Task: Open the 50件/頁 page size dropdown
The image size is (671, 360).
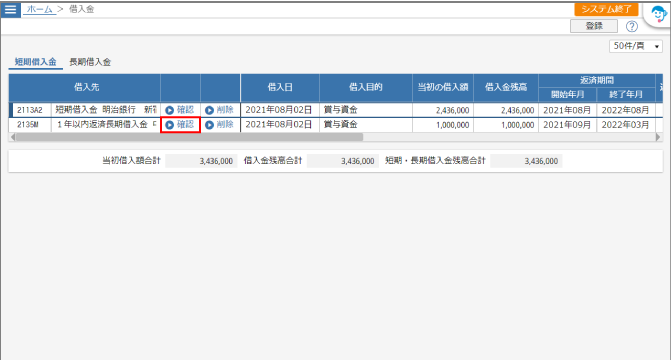Action: click(636, 46)
